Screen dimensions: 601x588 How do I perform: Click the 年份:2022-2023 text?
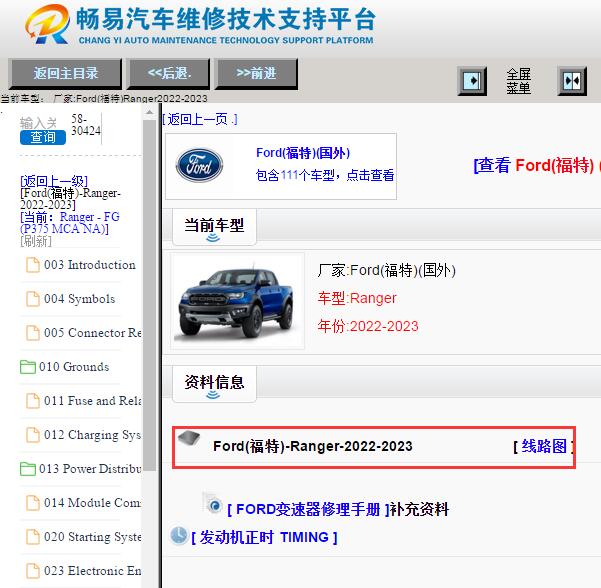(368, 326)
